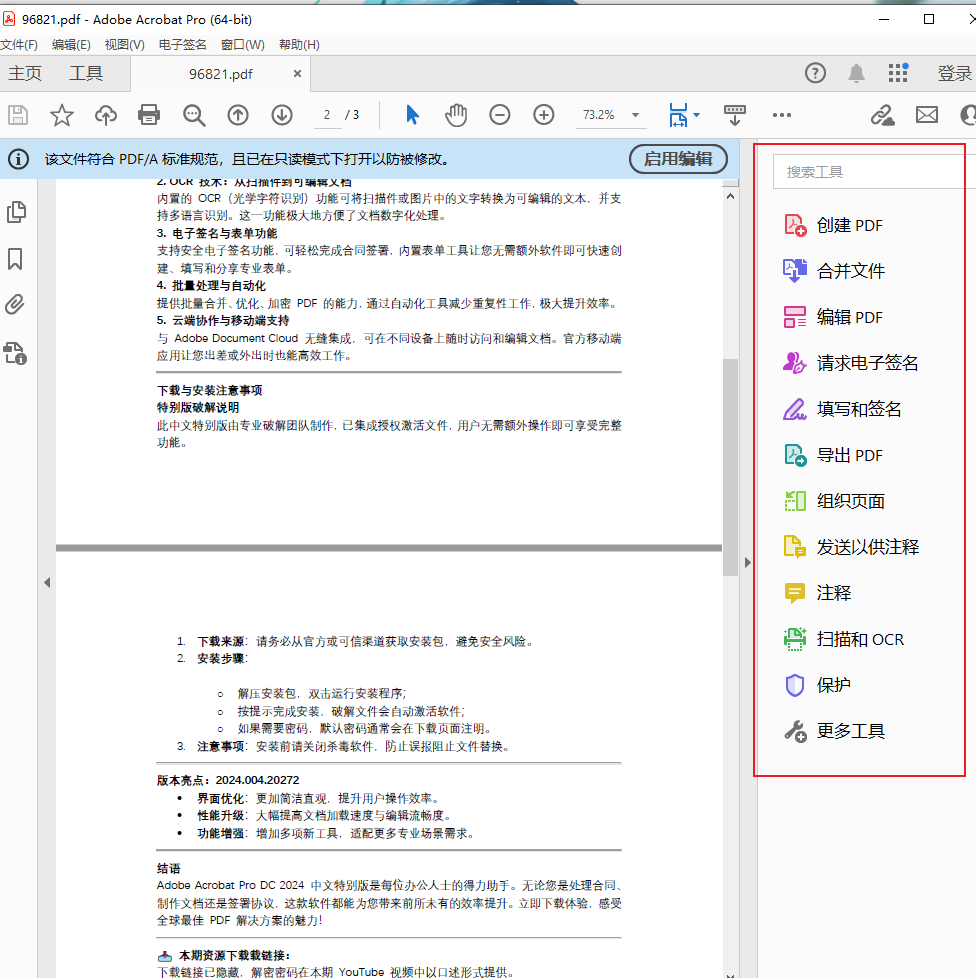The image size is (976, 978).
Task: Expand the left navigation pane arrow
Action: point(47,583)
